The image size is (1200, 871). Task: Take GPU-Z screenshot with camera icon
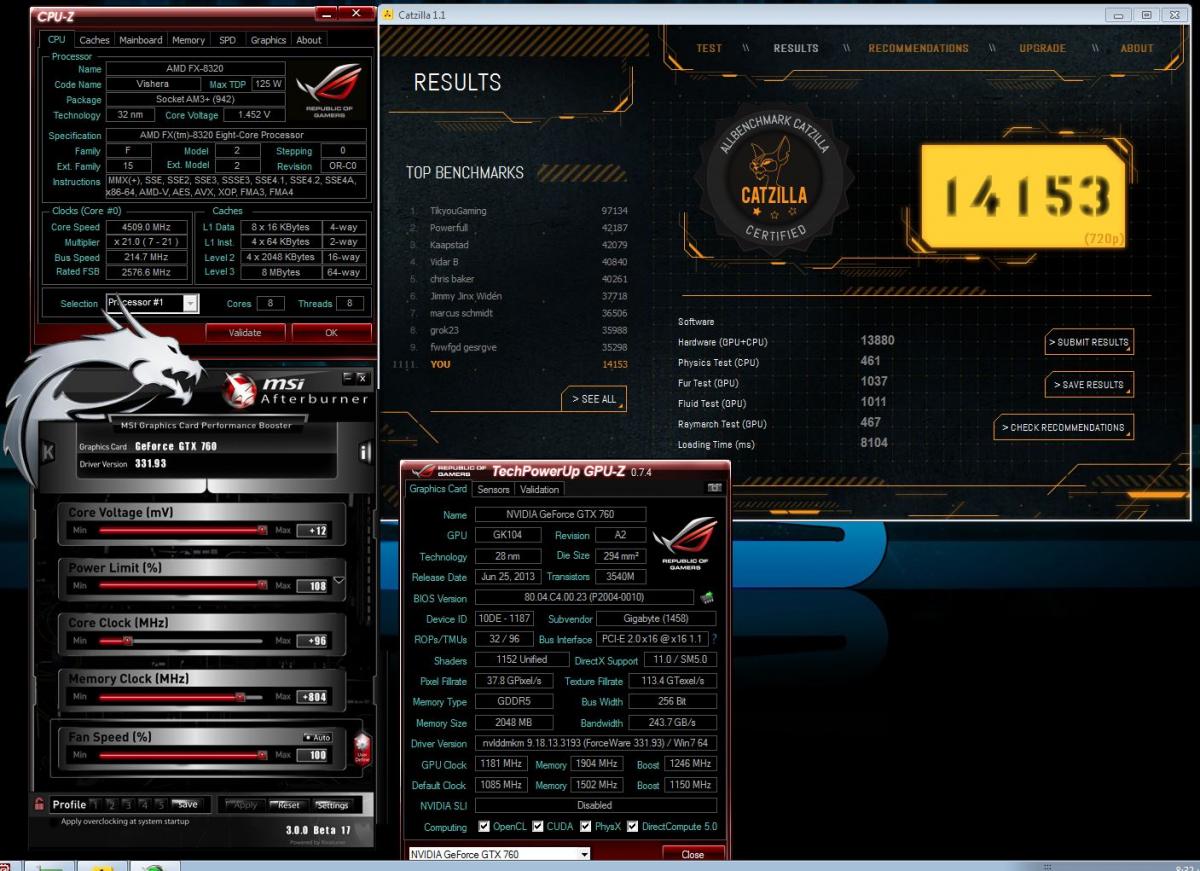[x=714, y=488]
